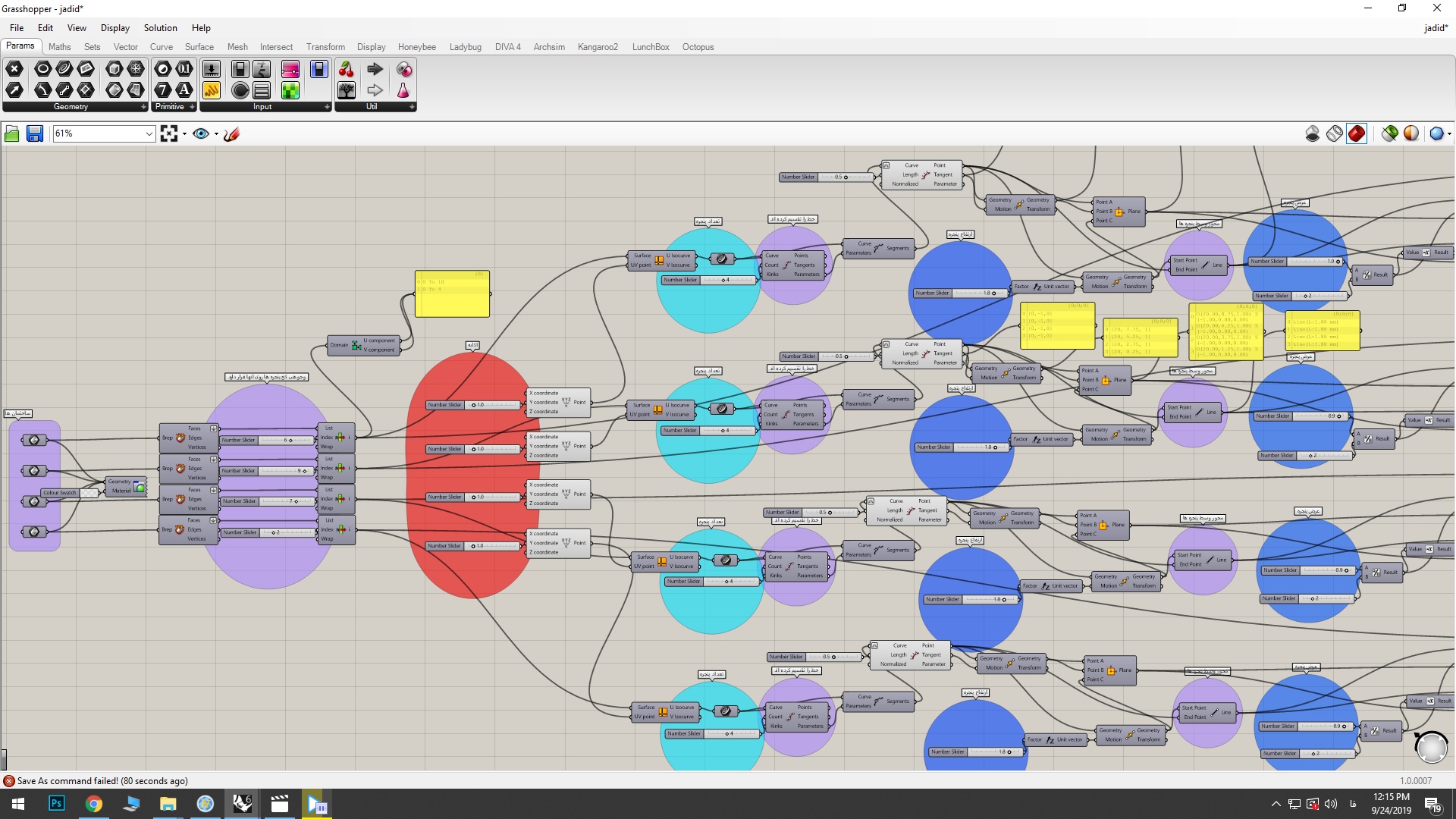This screenshot has width=1456, height=819.
Task: Open file with green folder icon
Action: pos(12,134)
